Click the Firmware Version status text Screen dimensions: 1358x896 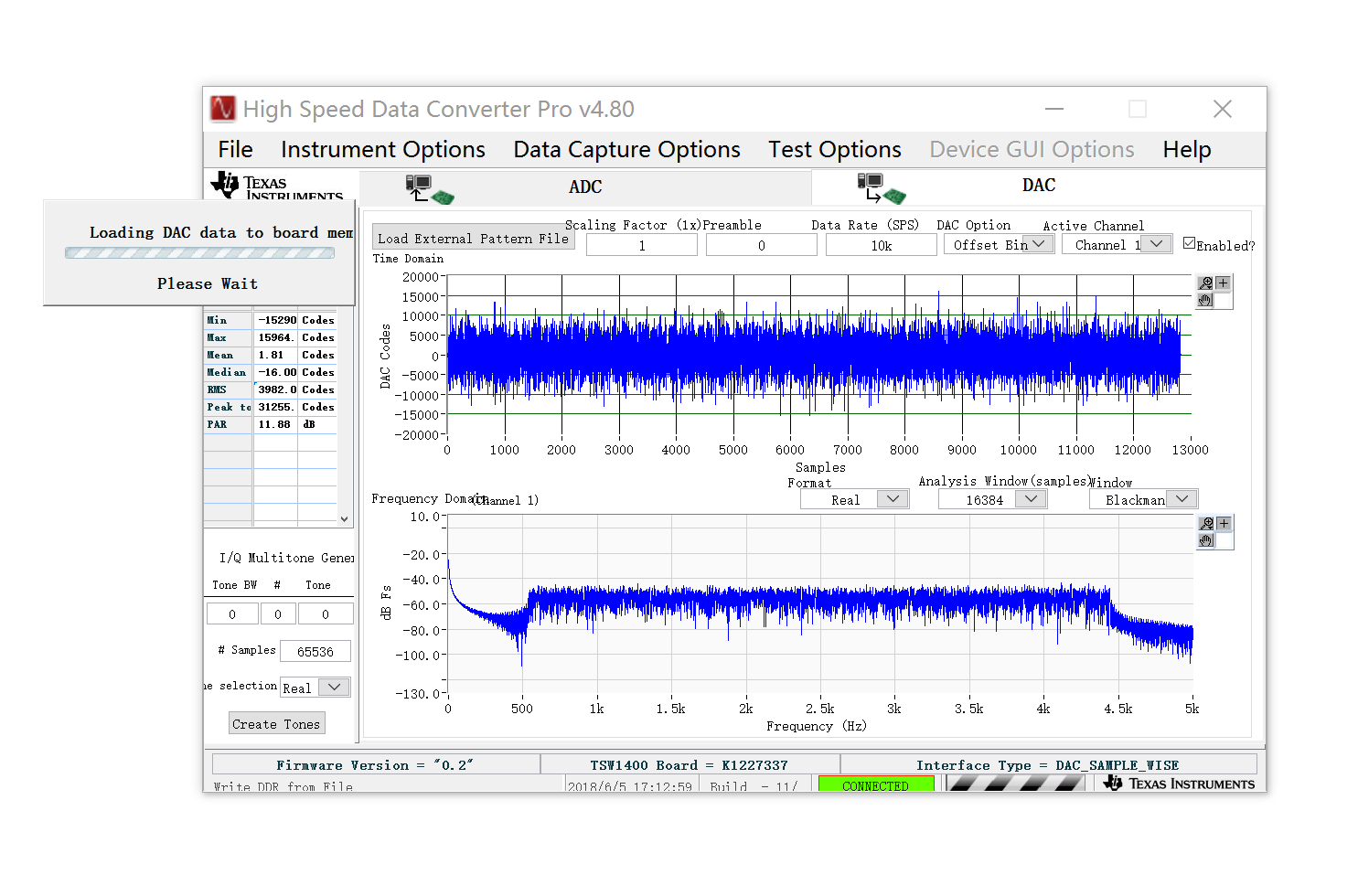point(375,765)
